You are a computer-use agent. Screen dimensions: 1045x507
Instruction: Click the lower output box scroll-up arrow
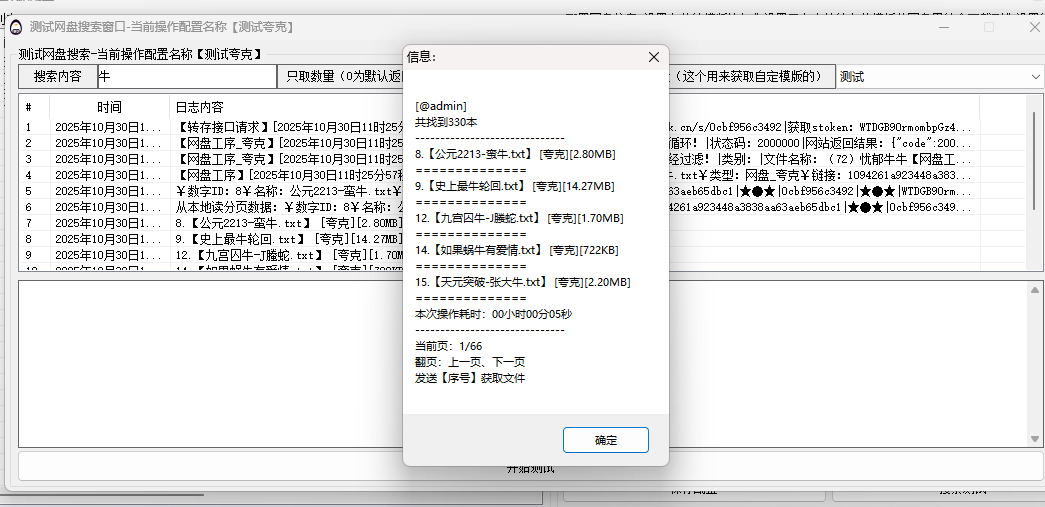[1036, 290]
